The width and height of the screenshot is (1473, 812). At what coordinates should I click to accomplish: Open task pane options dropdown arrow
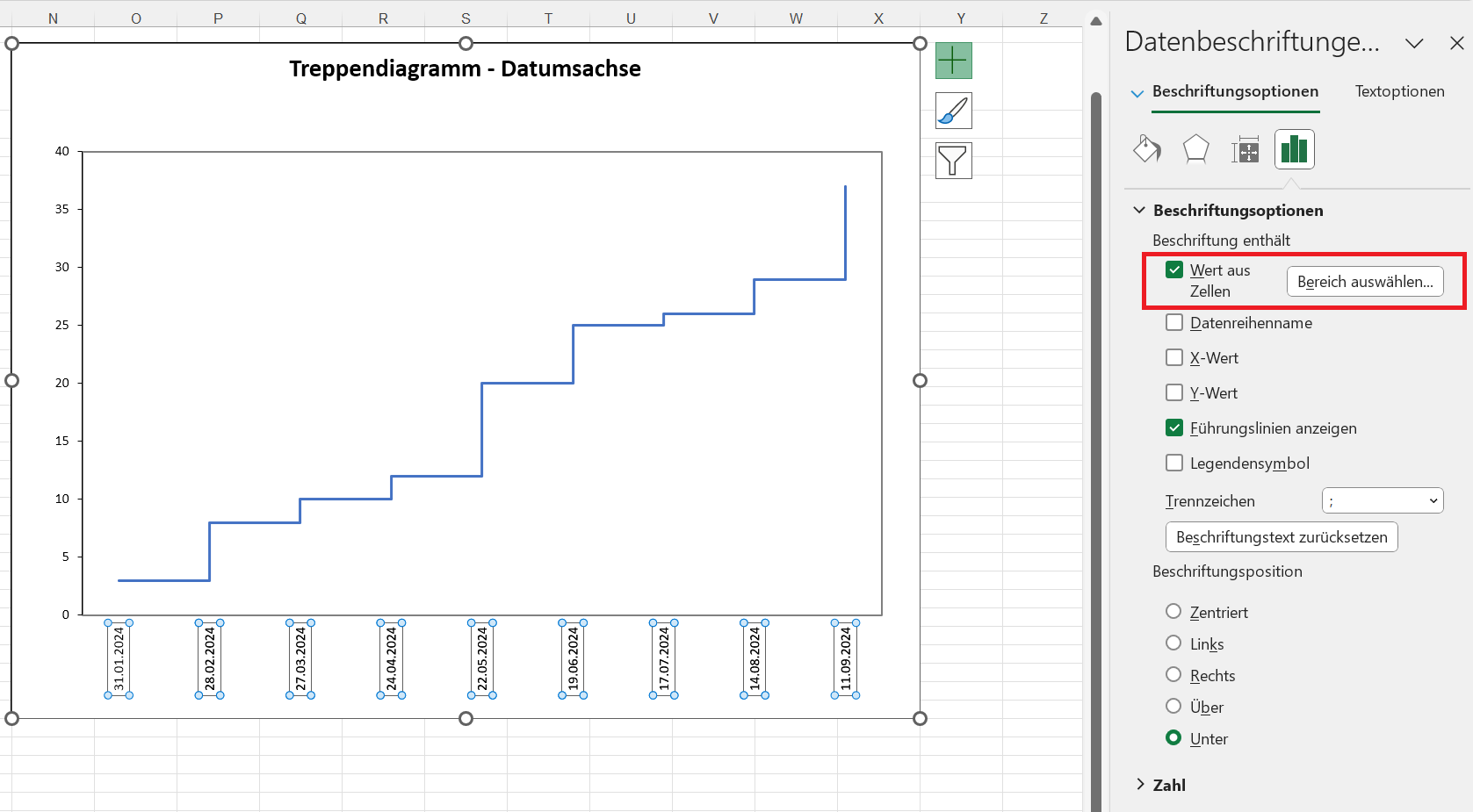coord(1414,43)
